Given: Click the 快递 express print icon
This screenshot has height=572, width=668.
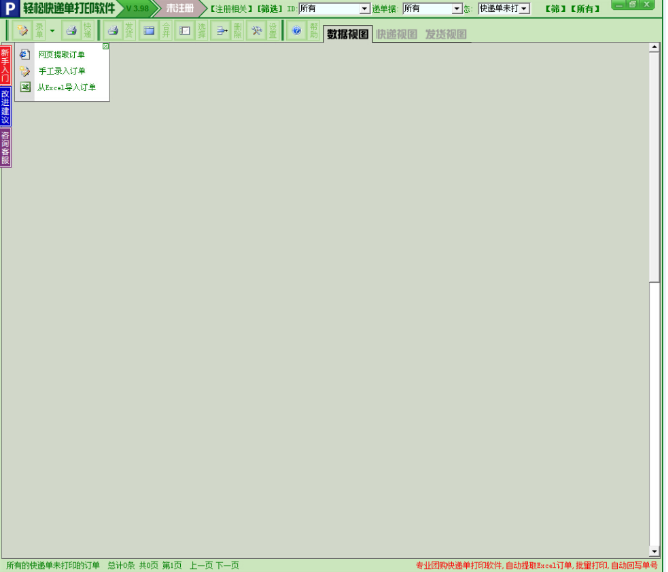Looking at the screenshot, I should point(72,31).
